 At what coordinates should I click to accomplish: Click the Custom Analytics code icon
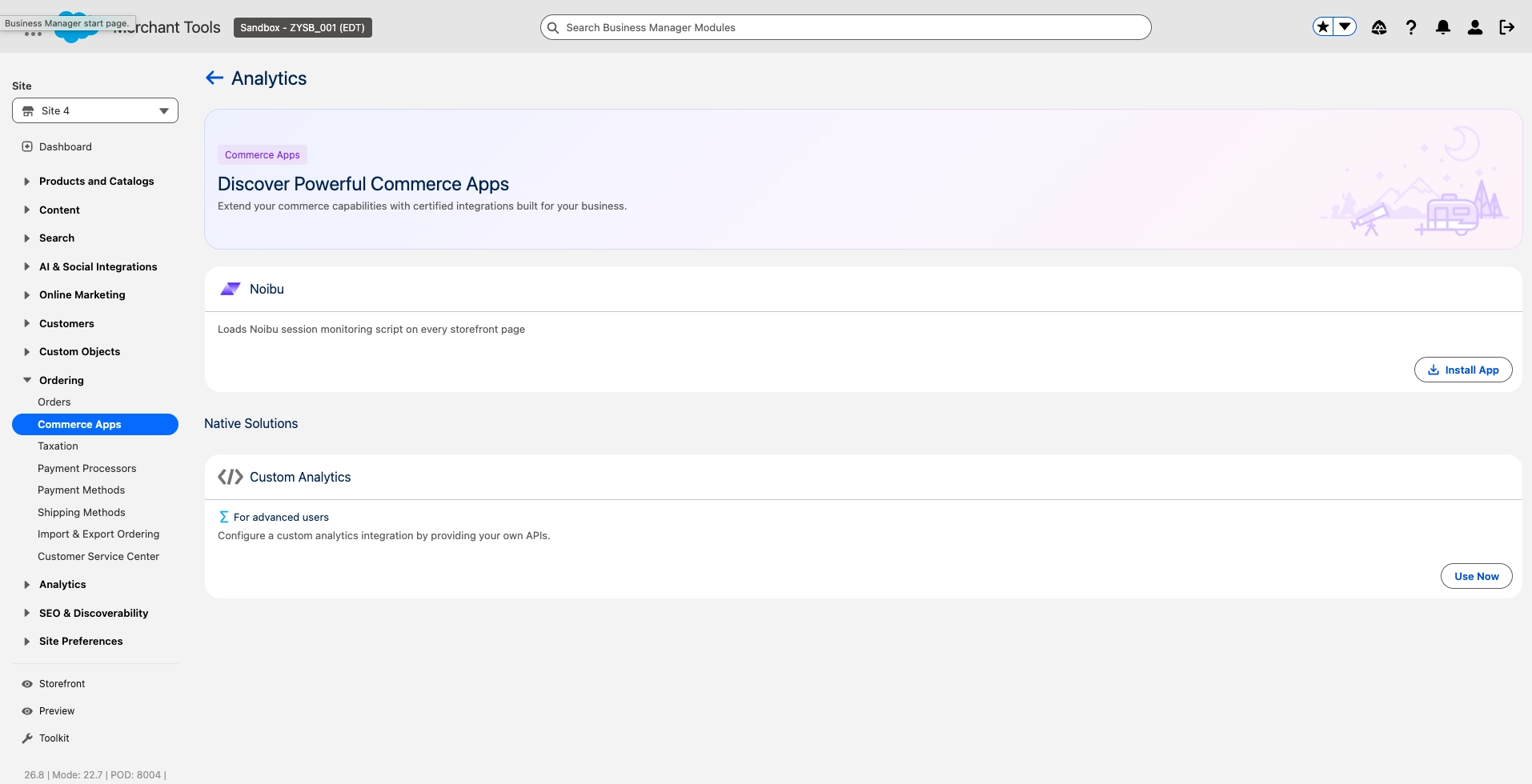(x=231, y=477)
